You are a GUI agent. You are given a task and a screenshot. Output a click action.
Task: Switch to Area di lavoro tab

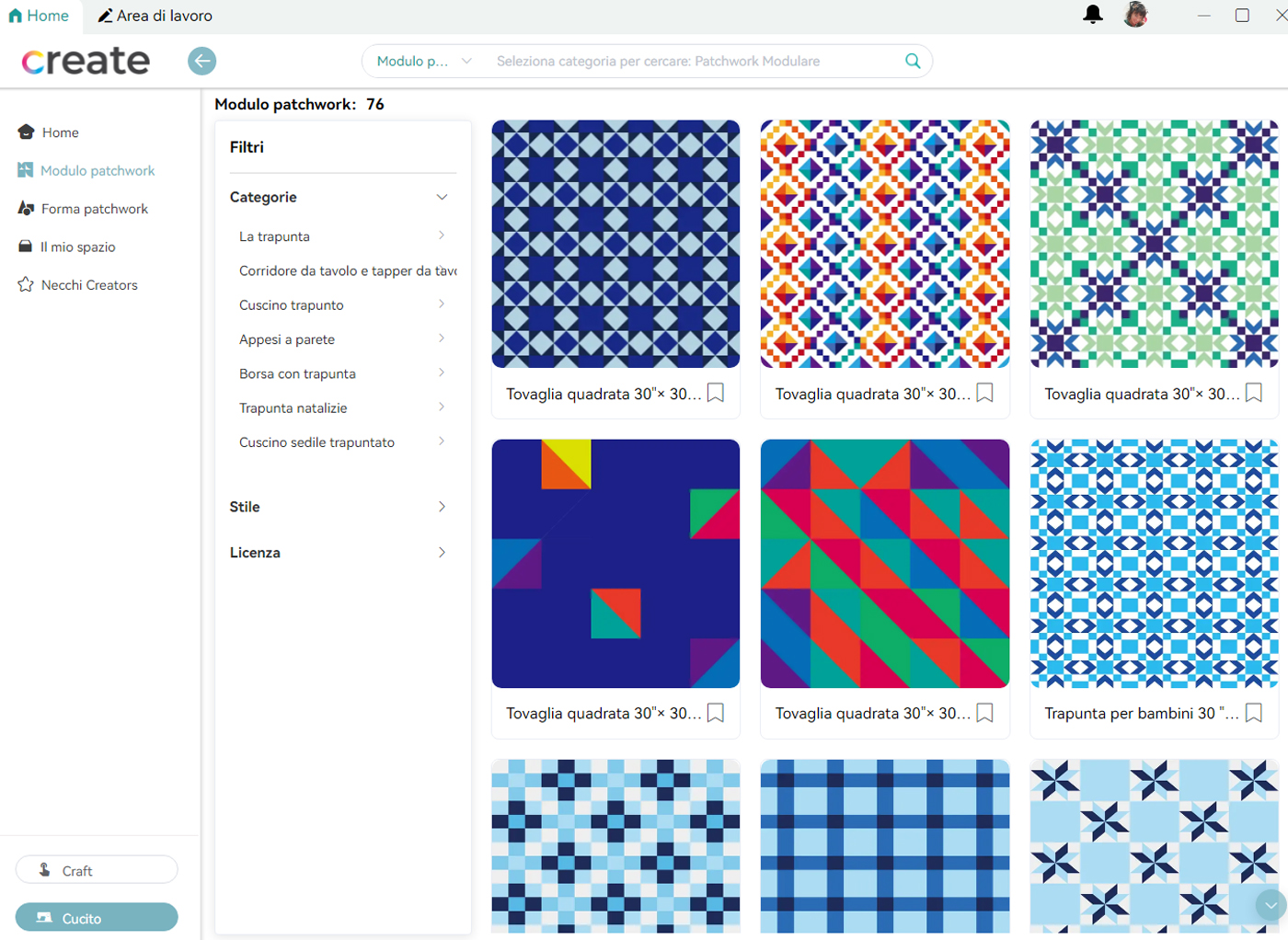pos(155,16)
